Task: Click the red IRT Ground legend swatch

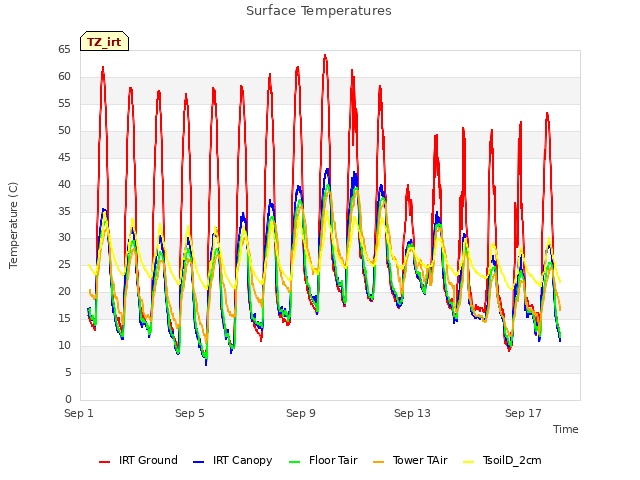Action: click(104, 462)
